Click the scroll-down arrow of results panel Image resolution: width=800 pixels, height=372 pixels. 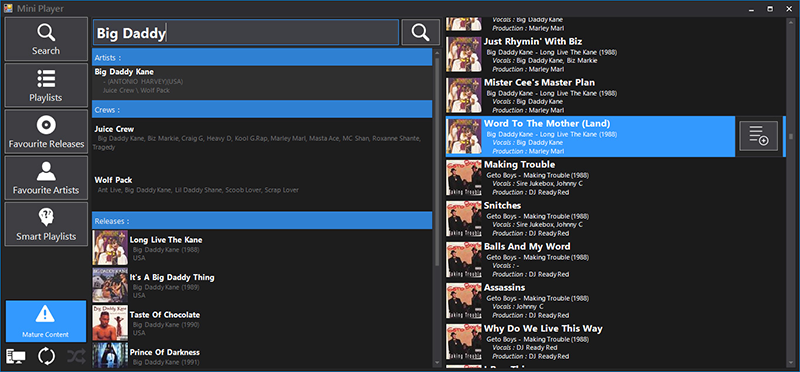coord(437,363)
